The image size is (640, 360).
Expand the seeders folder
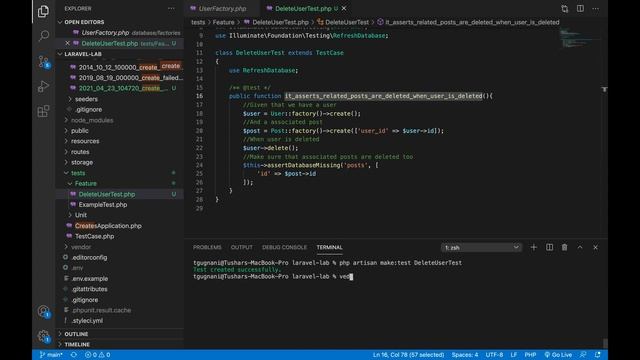(x=86, y=99)
